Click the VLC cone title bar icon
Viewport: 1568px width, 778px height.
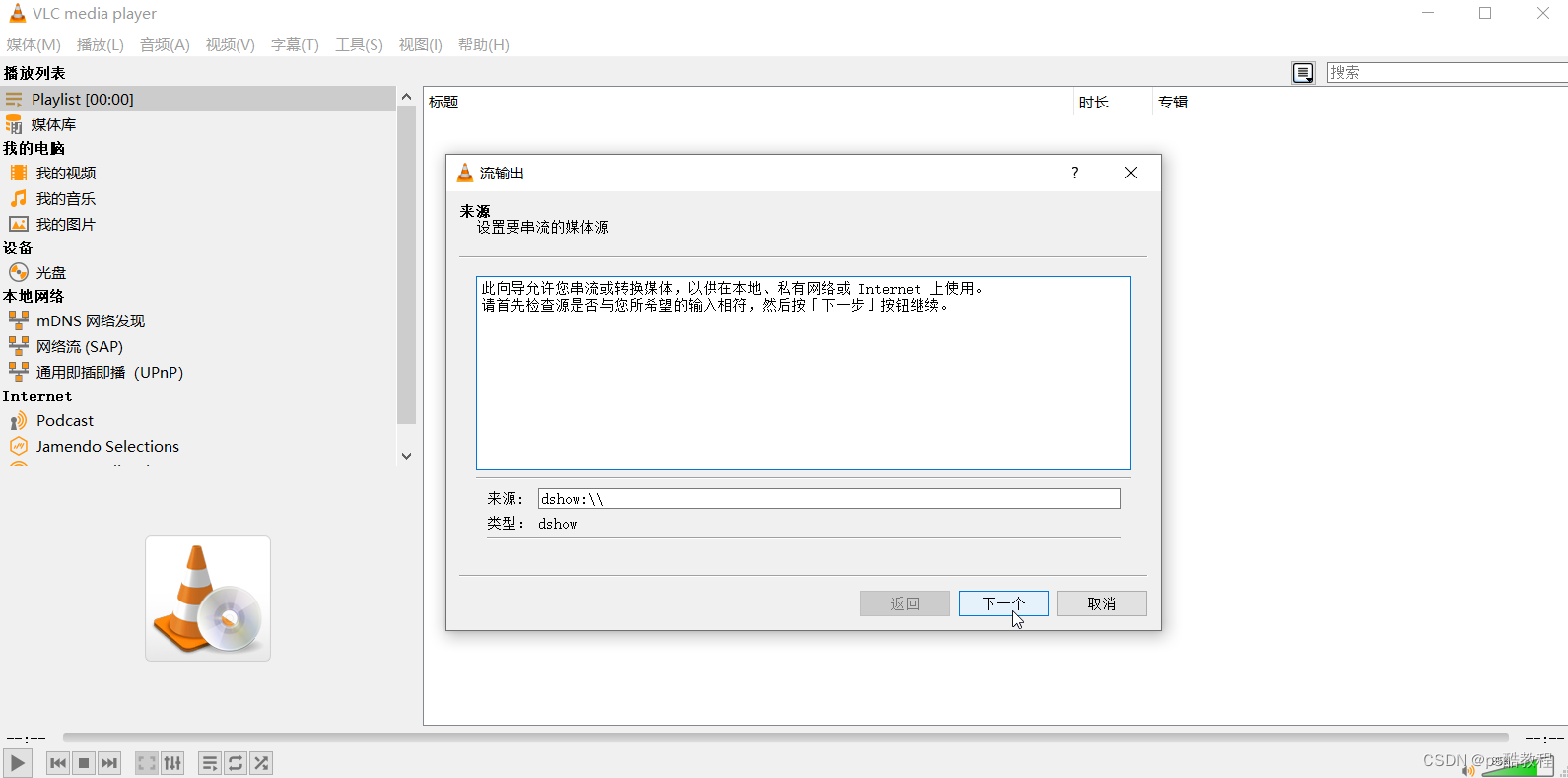coord(17,13)
